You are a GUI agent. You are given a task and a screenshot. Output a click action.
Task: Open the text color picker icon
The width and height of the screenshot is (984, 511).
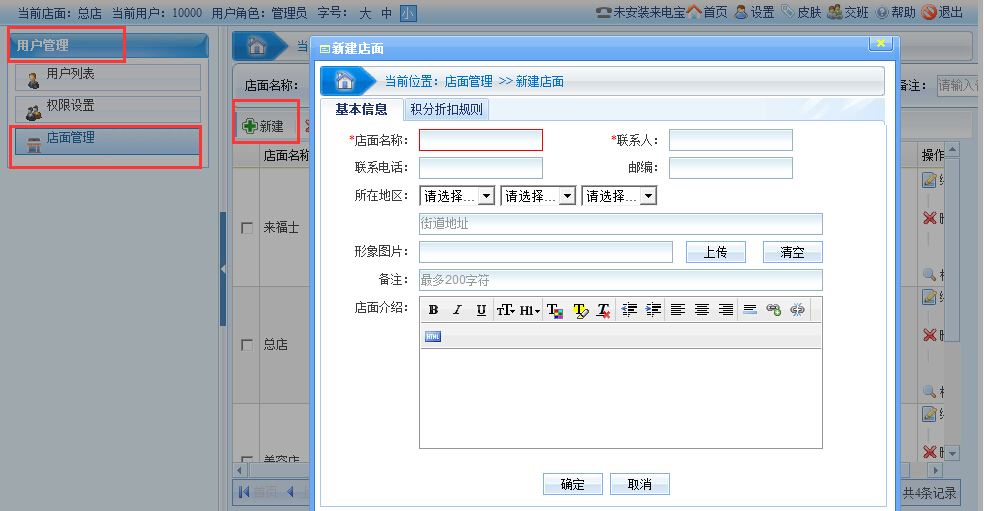click(555, 309)
